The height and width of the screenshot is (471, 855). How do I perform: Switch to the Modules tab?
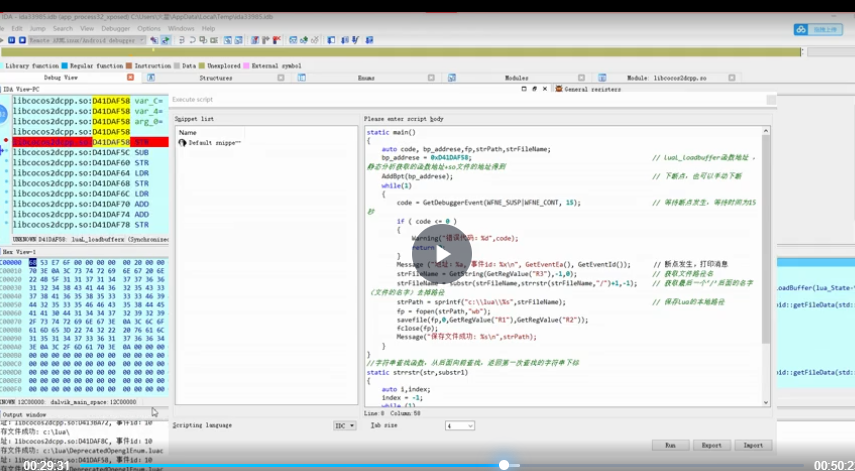pyautogui.click(x=516, y=77)
